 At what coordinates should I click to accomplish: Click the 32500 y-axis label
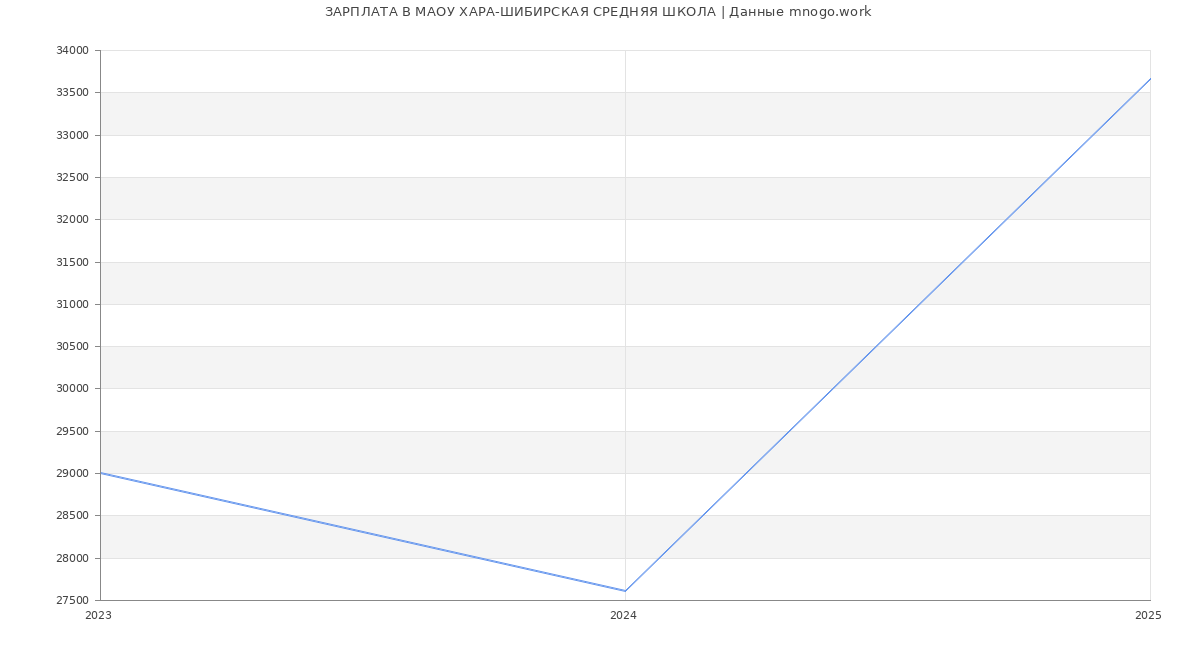click(x=73, y=178)
